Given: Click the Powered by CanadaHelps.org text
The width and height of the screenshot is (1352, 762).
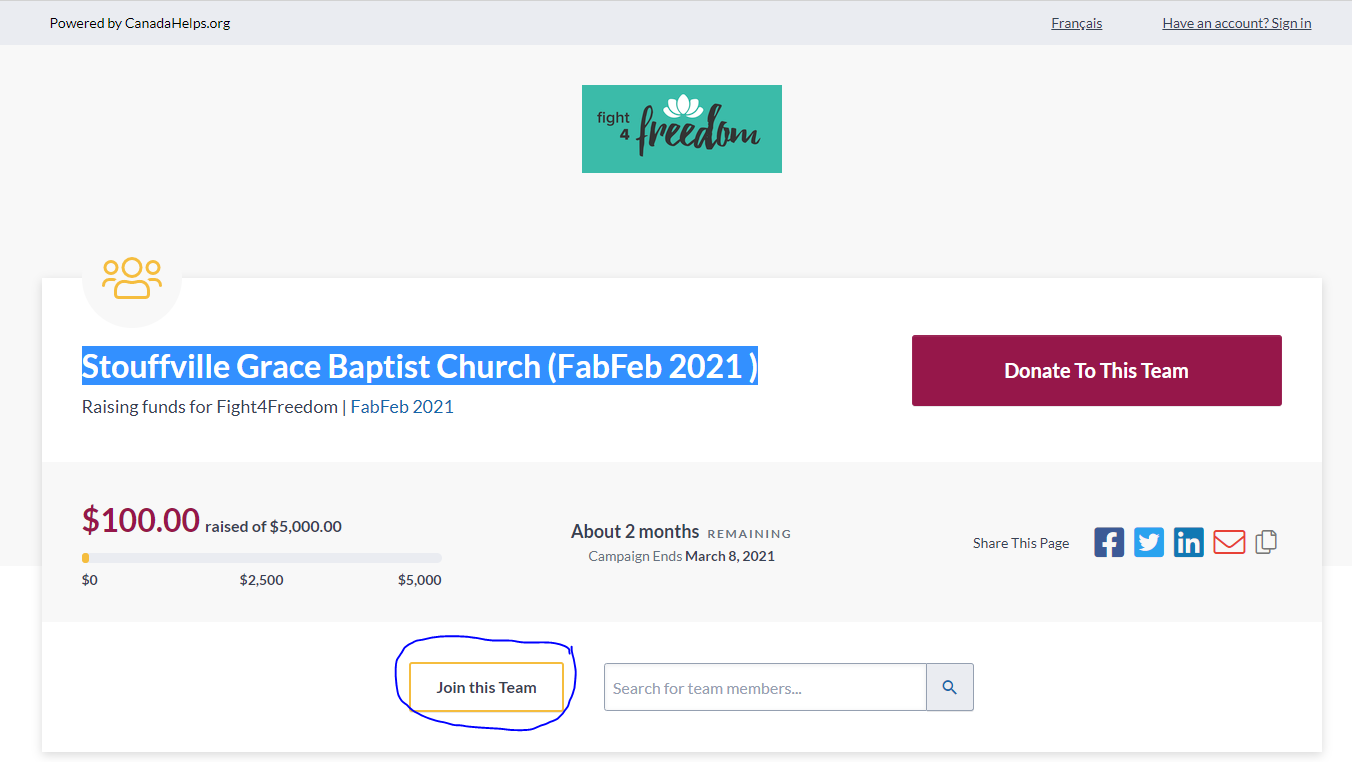Looking at the screenshot, I should pyautogui.click(x=140, y=23).
